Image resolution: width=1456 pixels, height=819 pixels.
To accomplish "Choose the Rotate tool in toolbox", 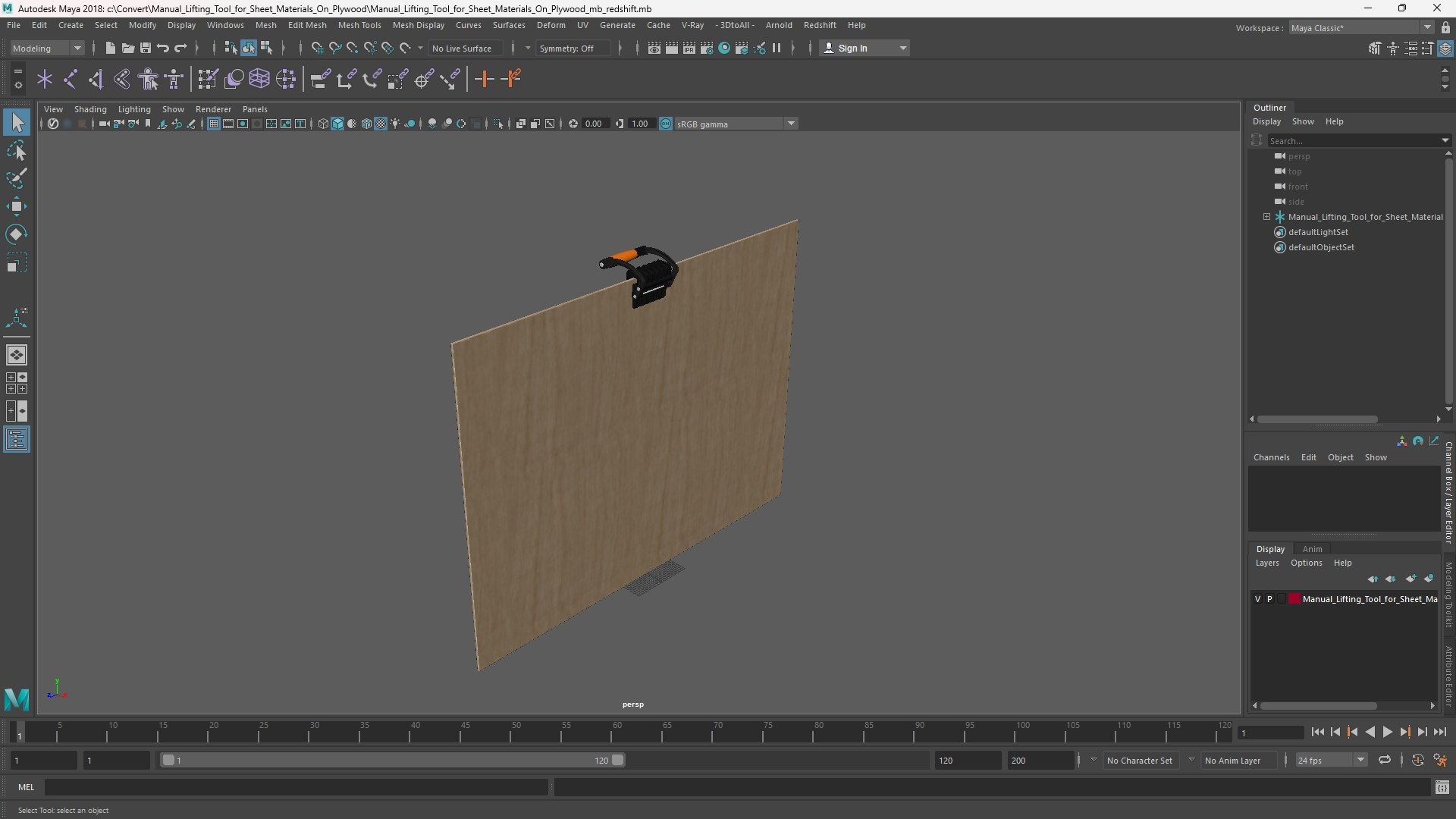I will point(17,234).
